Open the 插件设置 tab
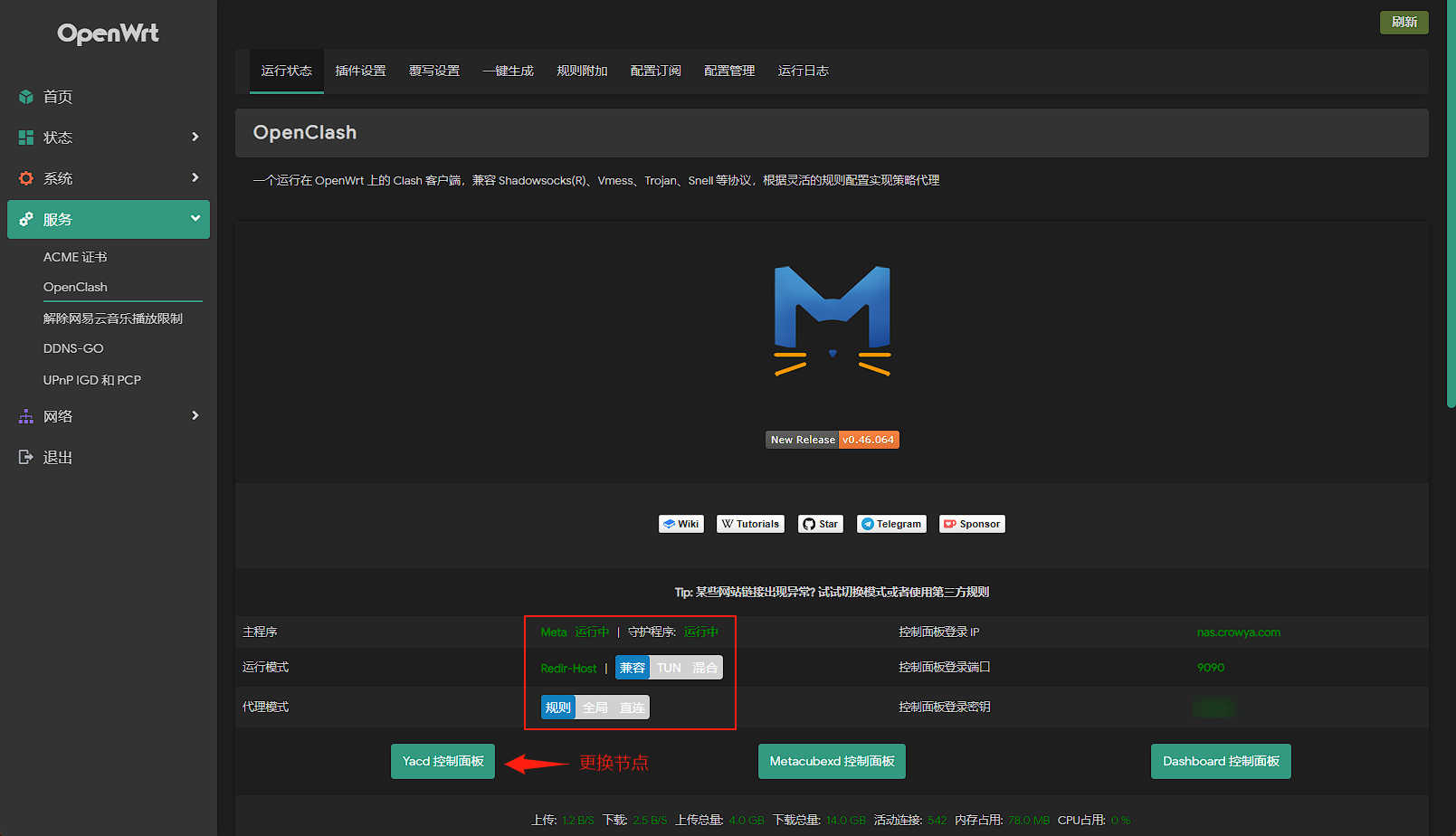Viewport: 1456px width, 836px height. 360,71
